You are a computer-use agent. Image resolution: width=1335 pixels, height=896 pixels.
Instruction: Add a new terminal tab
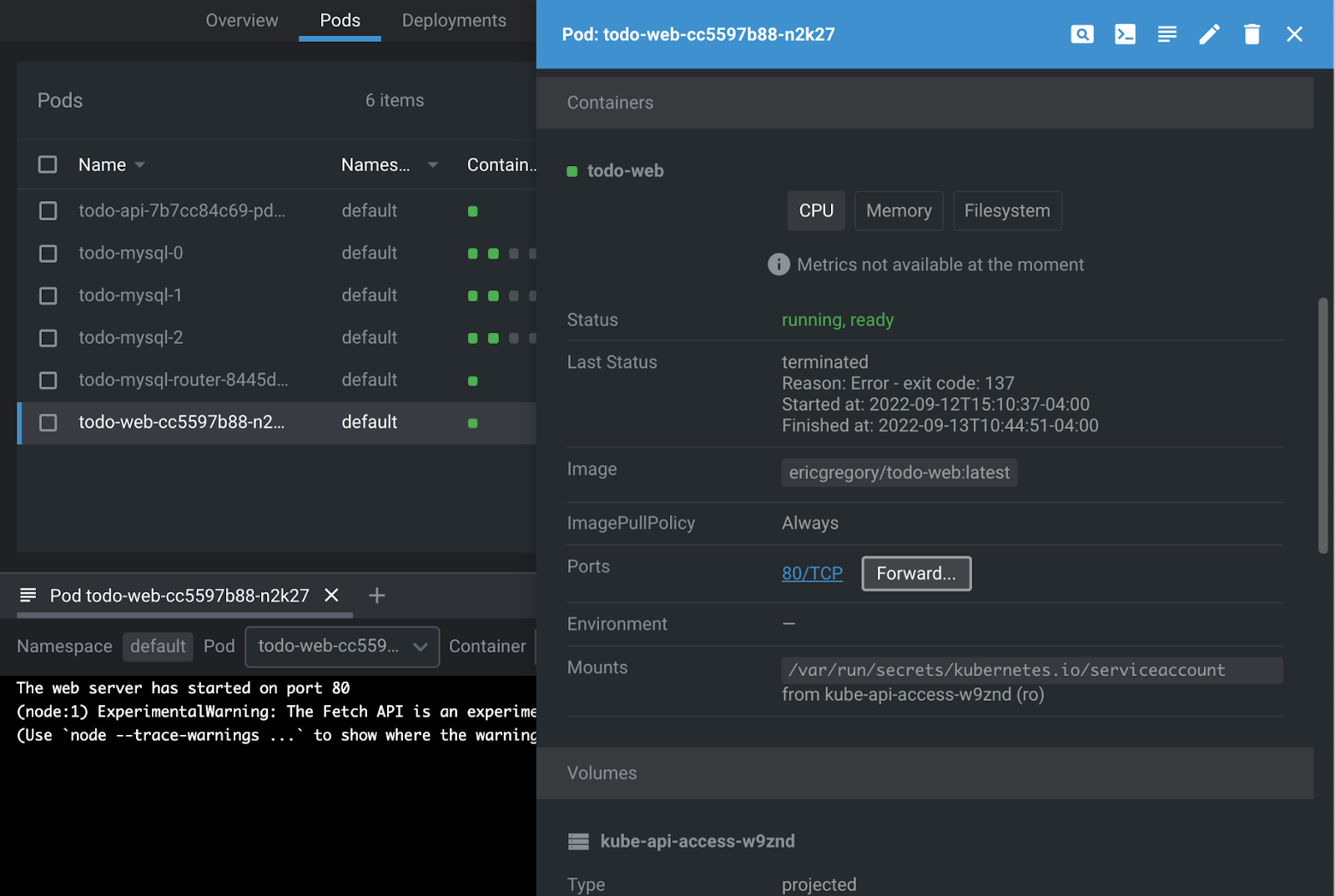(377, 596)
